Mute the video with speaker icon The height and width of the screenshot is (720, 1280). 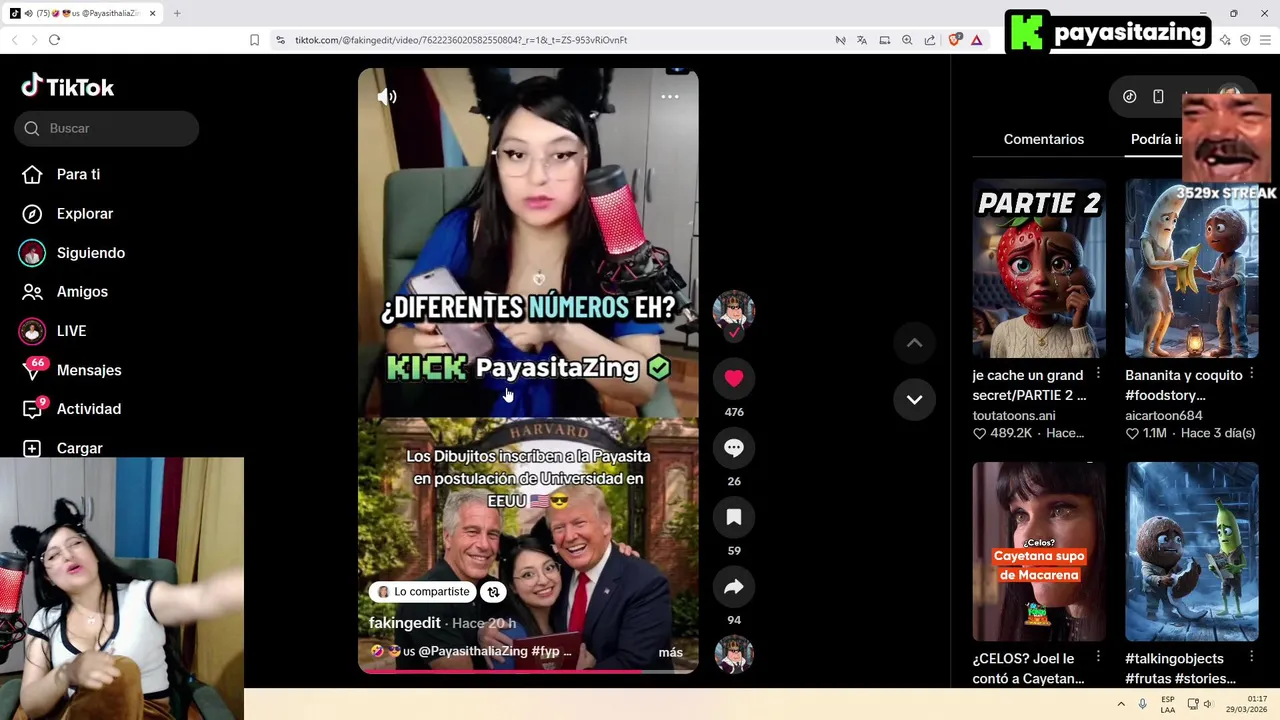click(387, 97)
